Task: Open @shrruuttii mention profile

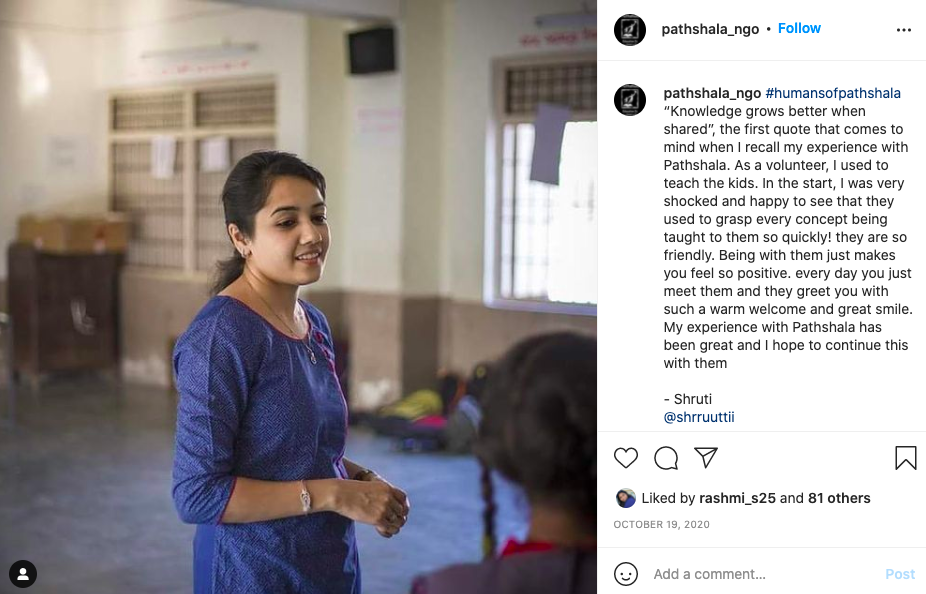Action: click(699, 417)
